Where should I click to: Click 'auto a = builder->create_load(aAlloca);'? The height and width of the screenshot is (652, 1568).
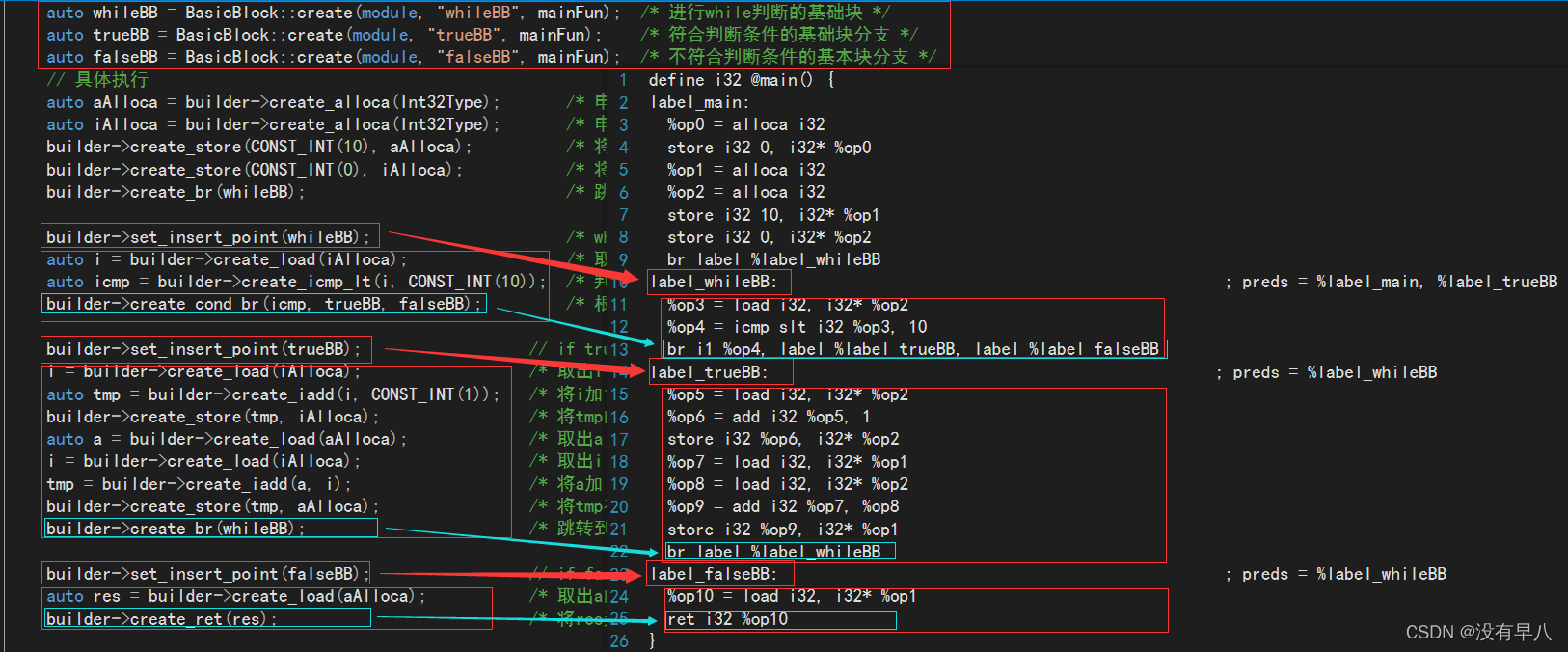pos(227,439)
